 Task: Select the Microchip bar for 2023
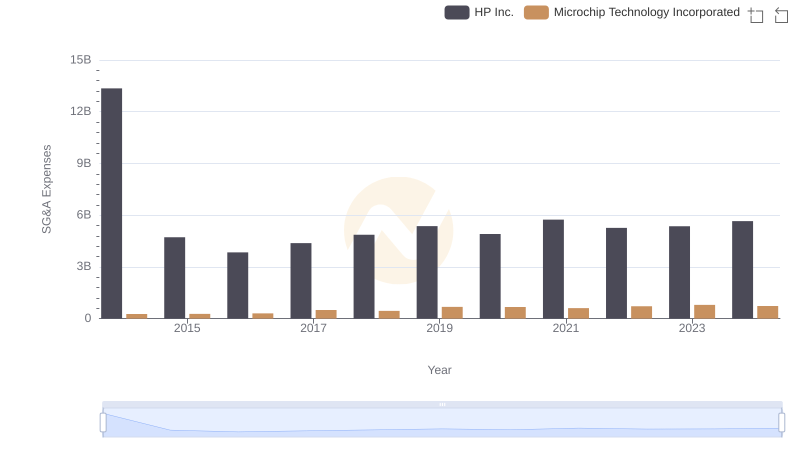click(x=705, y=312)
